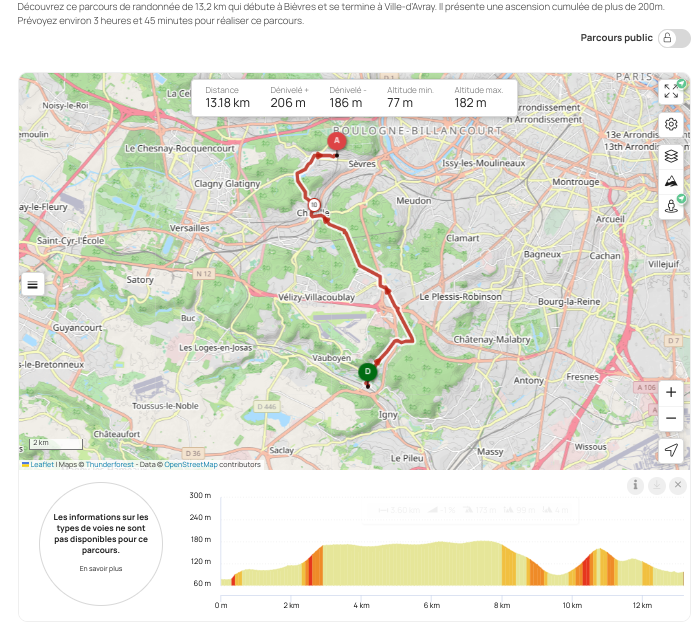Click Saclay label on the map
The height and width of the screenshot is (624, 693).
(x=282, y=450)
